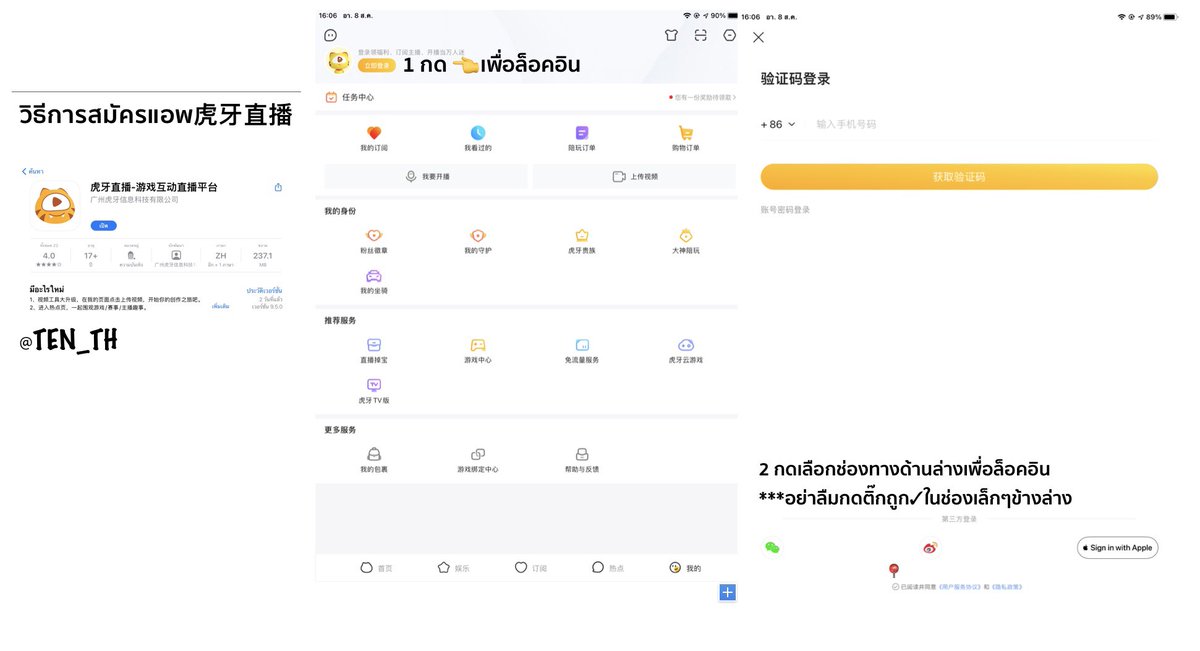Tap the Sign in with Apple button

click(1117, 547)
